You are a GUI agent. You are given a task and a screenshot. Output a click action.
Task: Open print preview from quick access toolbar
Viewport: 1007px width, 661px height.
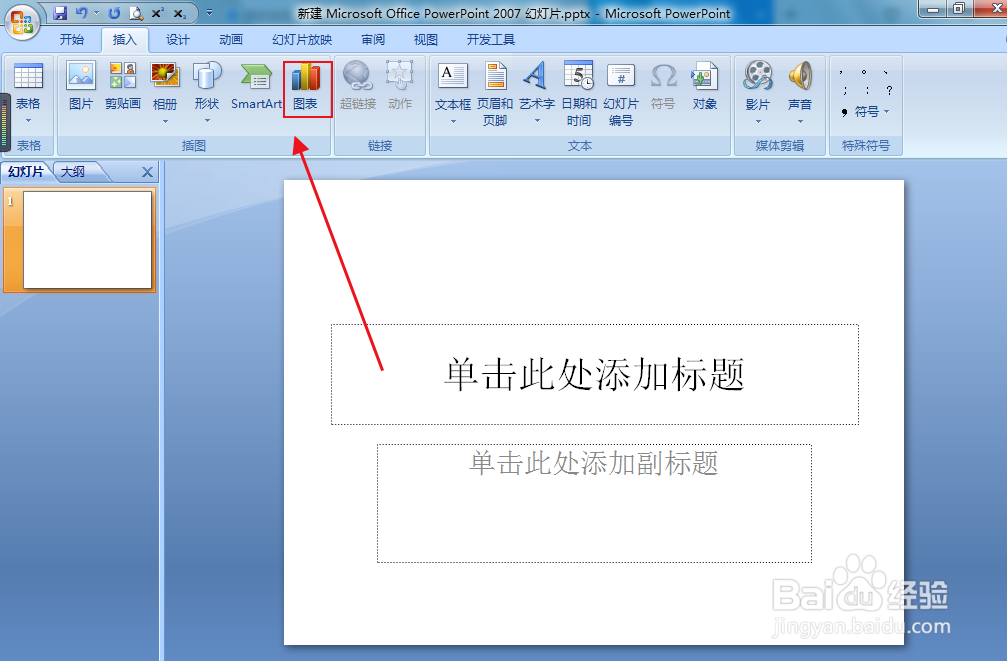[x=136, y=13]
